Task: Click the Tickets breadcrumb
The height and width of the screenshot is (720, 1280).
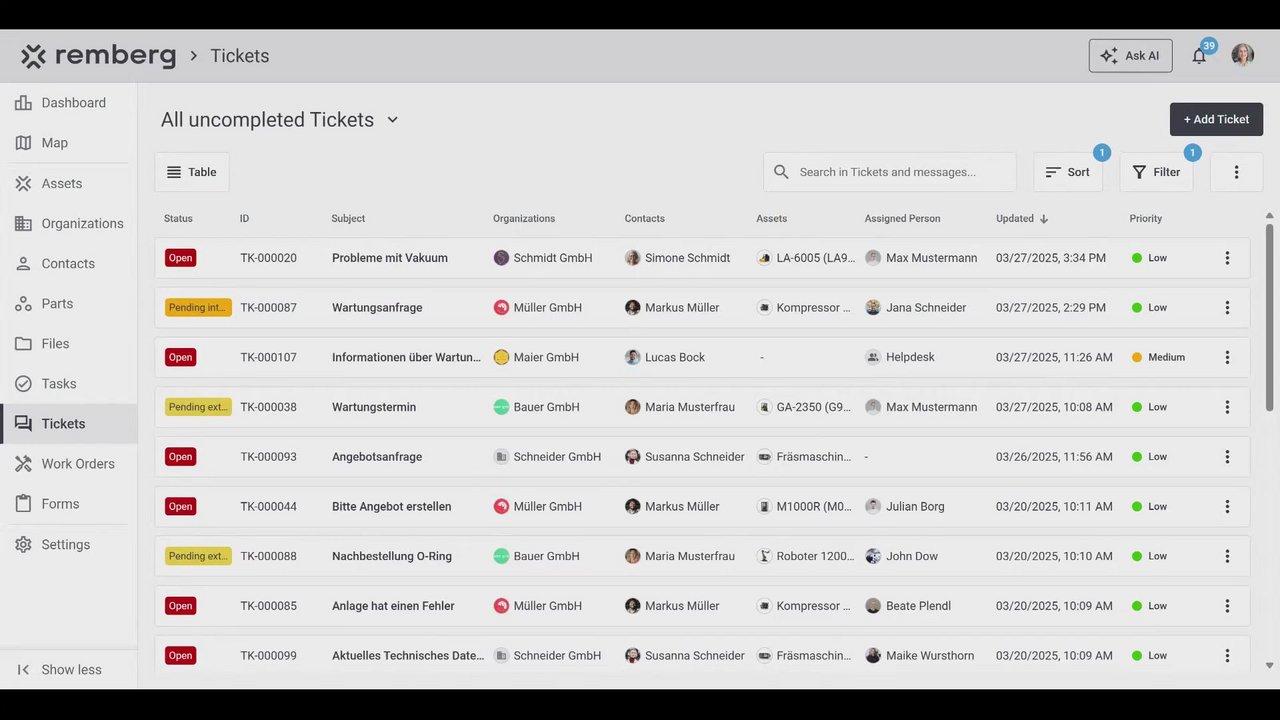Action: (x=240, y=56)
